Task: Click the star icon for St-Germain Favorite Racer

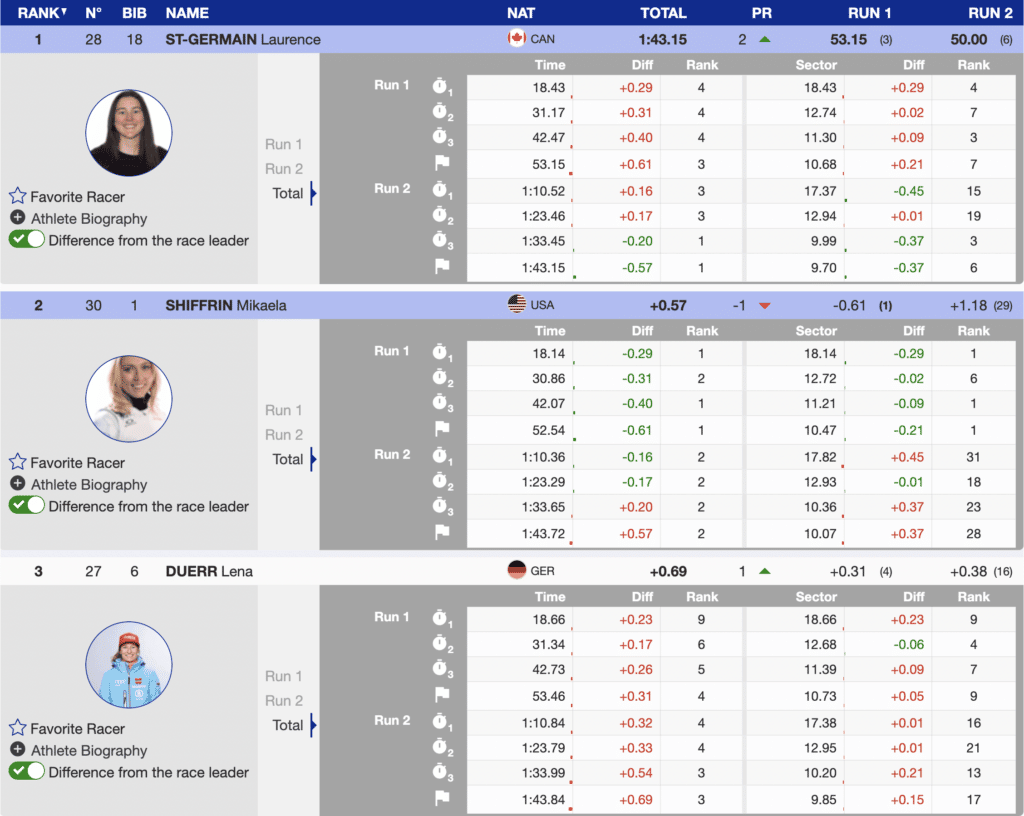Action: click(x=18, y=197)
